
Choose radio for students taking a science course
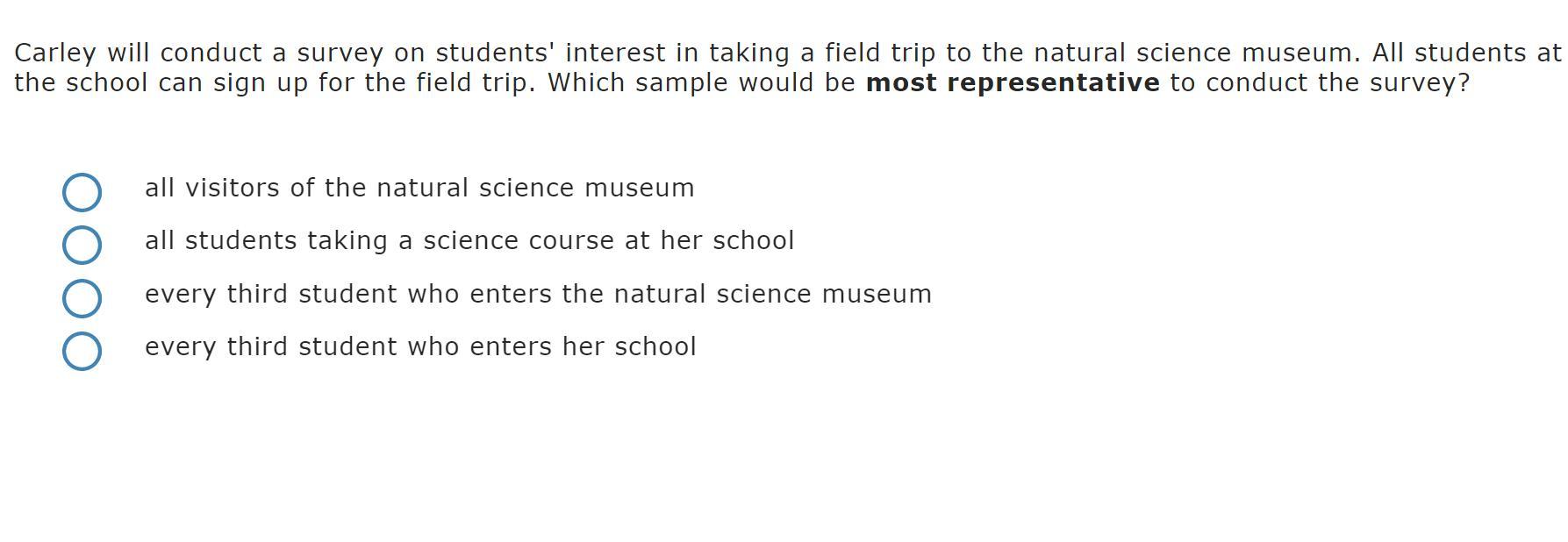pyautogui.click(x=82, y=245)
